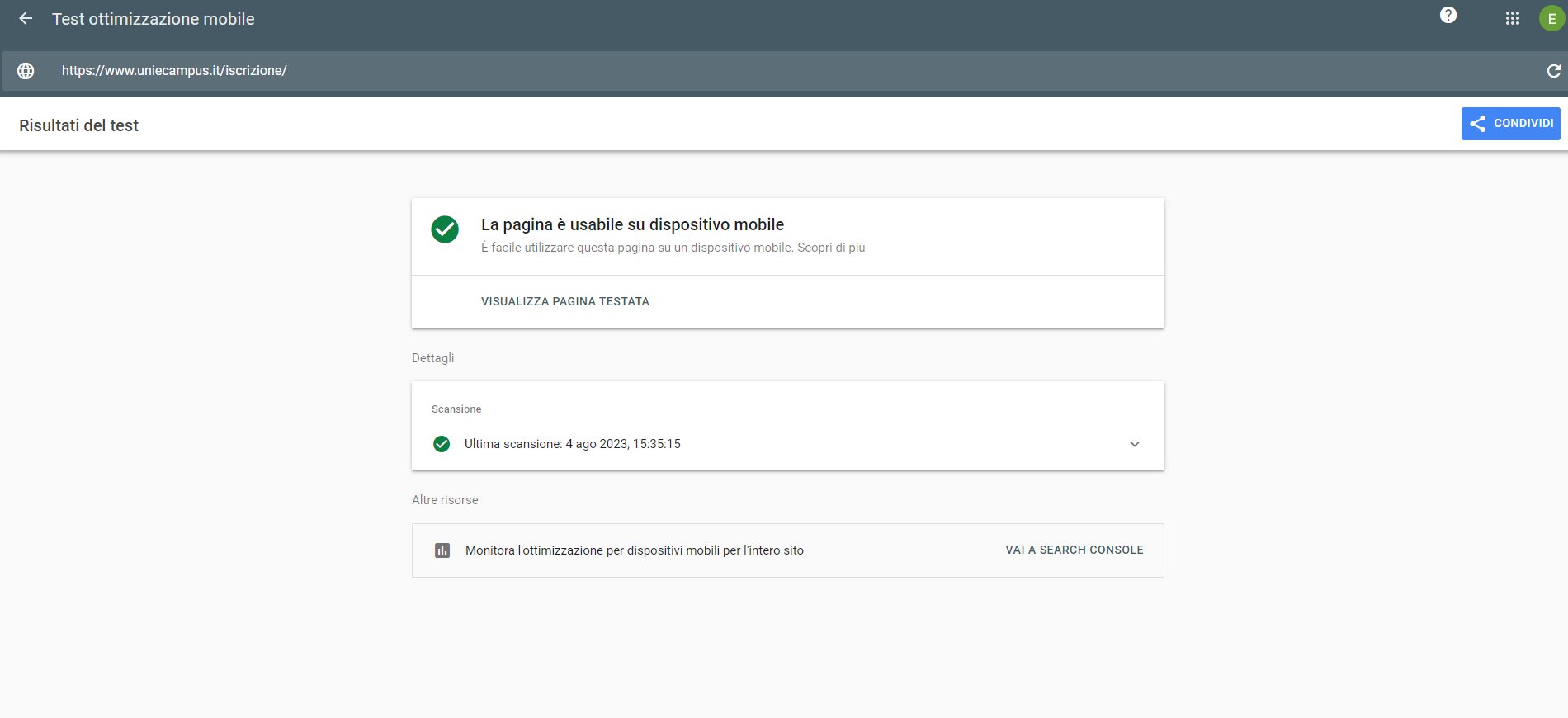Open the Google apps grid menu

tap(1512, 18)
